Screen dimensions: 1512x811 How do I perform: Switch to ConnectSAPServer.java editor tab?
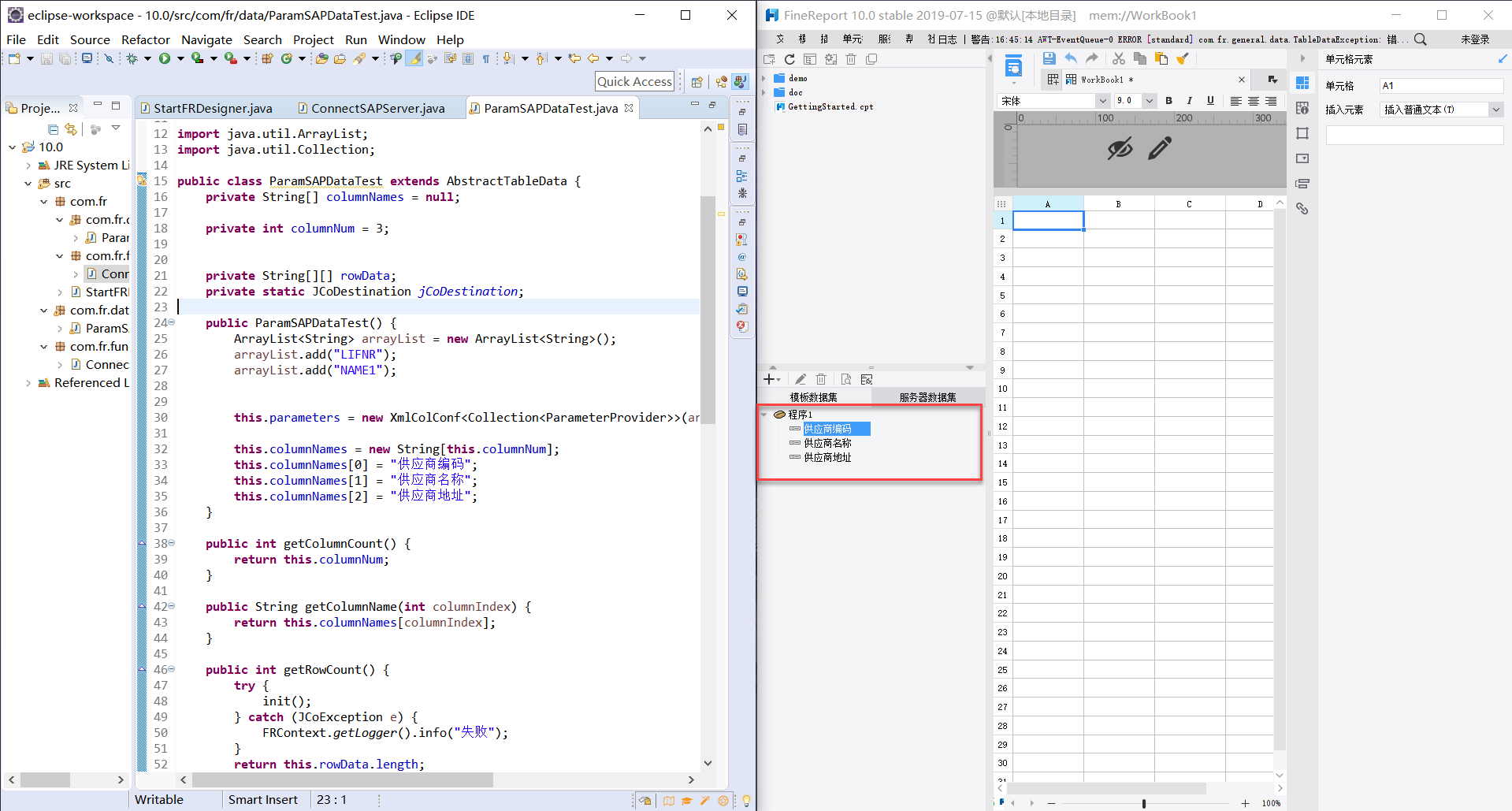tap(377, 108)
